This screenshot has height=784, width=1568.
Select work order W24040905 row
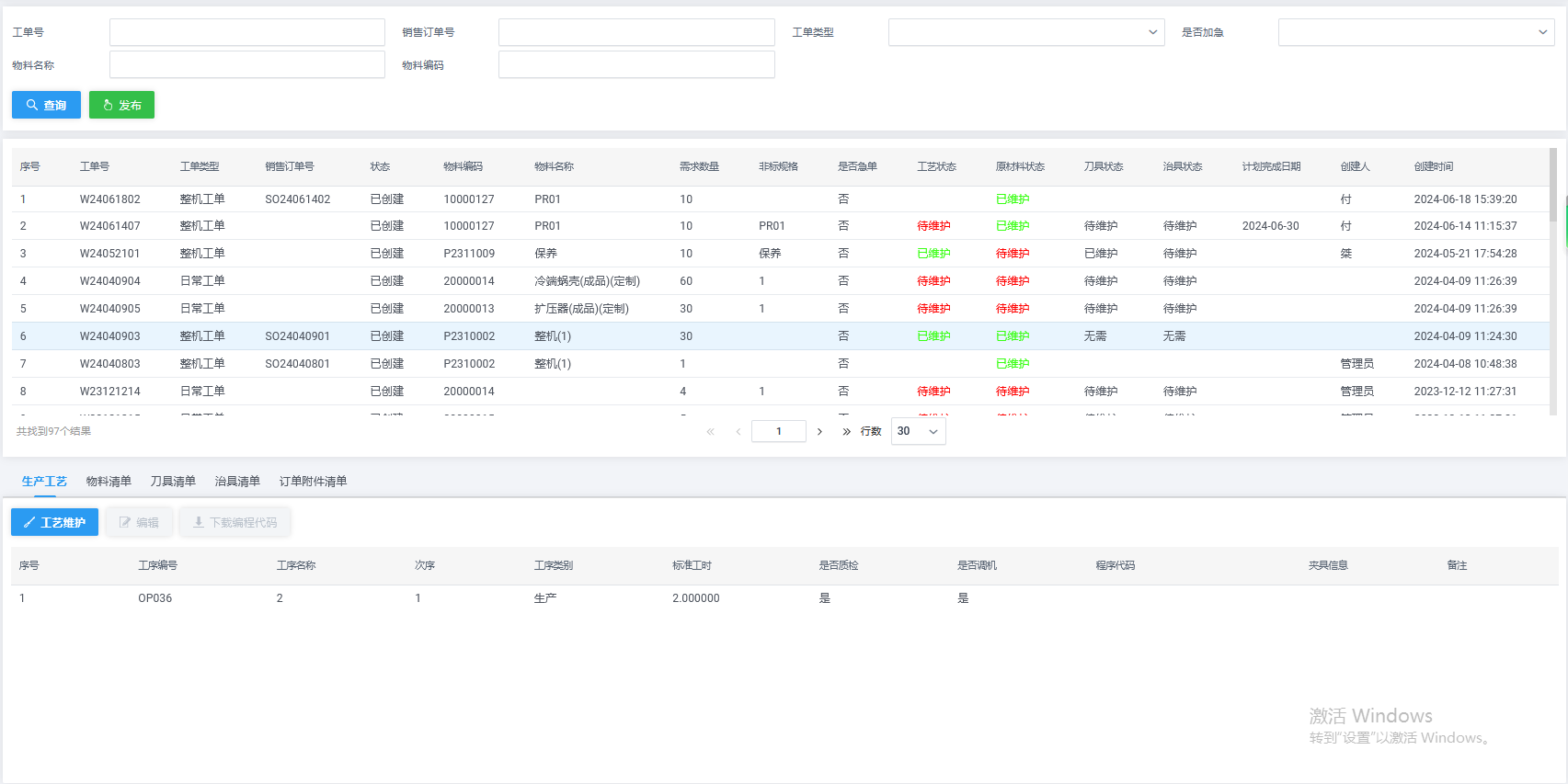pos(780,309)
